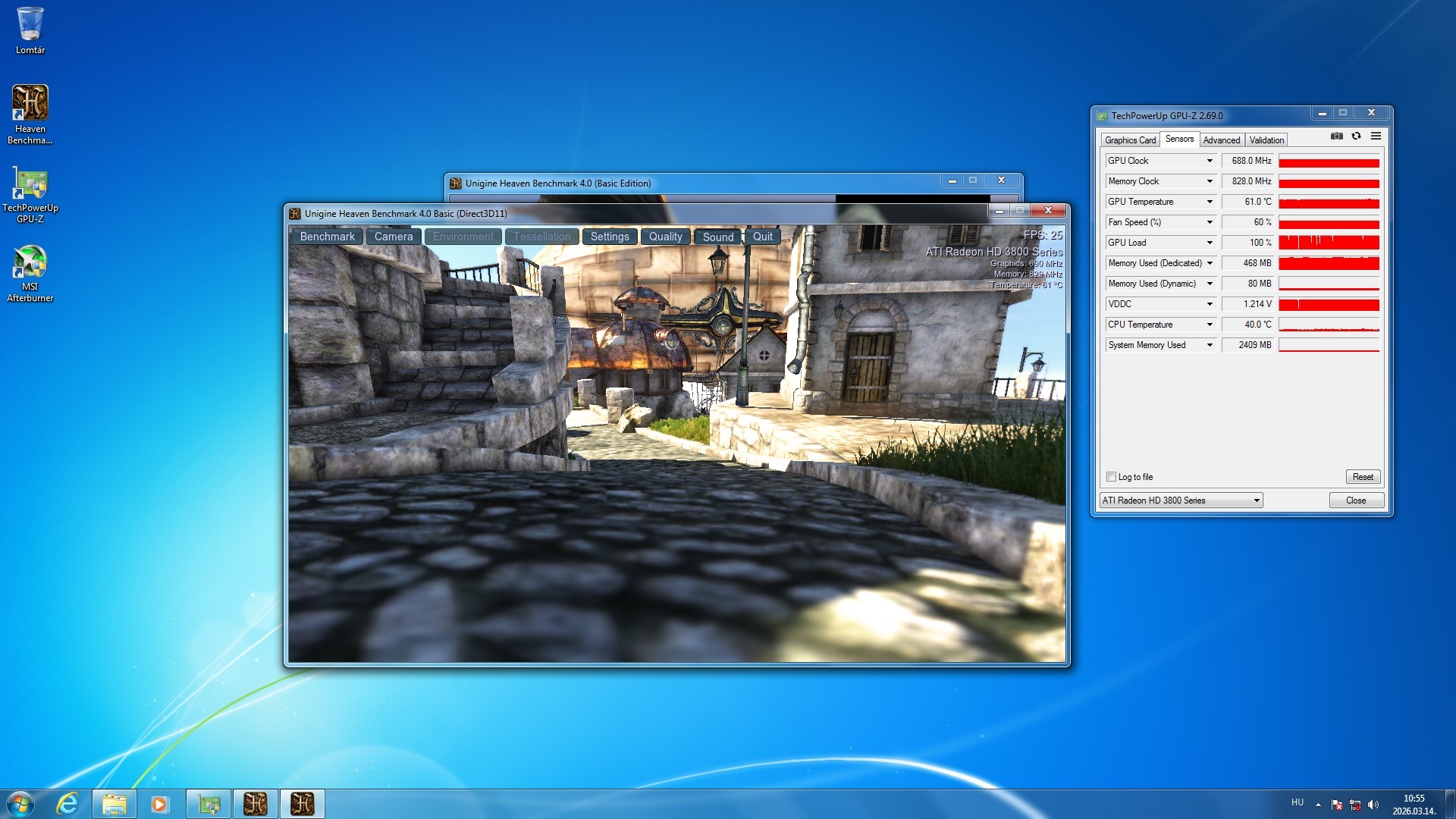The width and height of the screenshot is (1456, 819).
Task: Enable the Log to file checkbox
Action: [x=1111, y=477]
